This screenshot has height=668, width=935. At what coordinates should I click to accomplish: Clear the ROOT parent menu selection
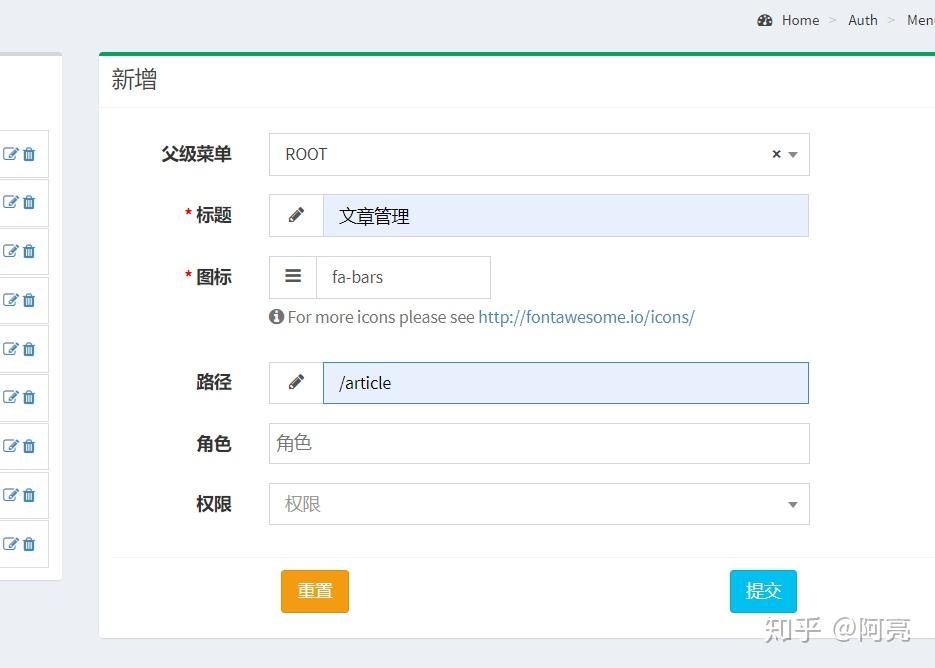tap(776, 154)
